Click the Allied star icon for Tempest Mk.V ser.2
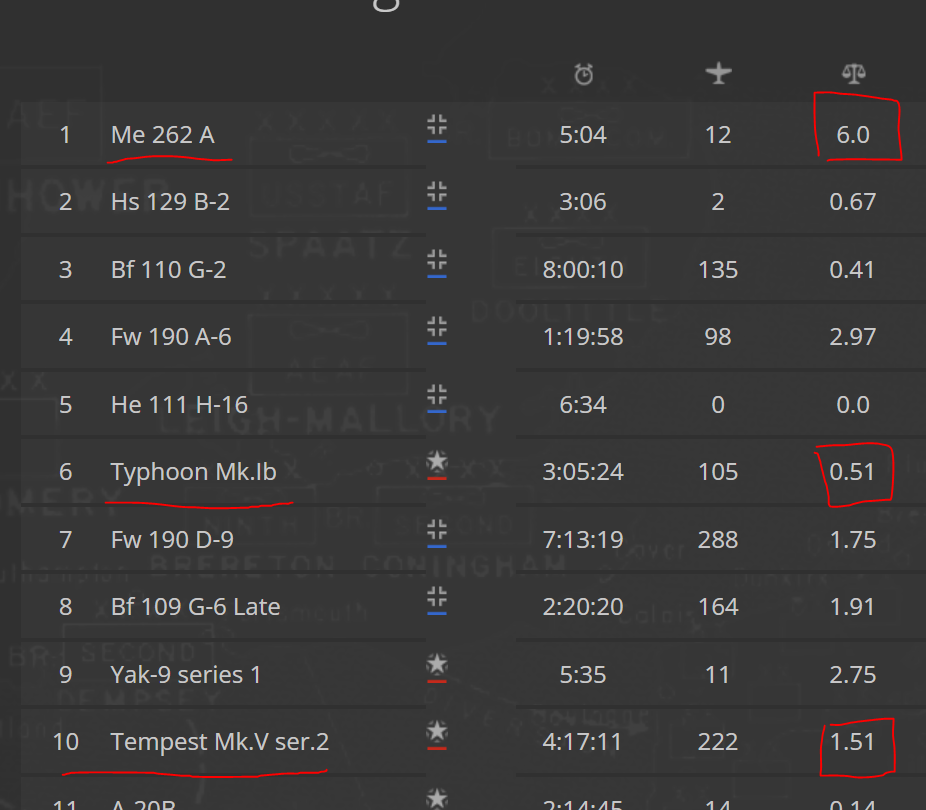926x810 pixels. point(437,735)
